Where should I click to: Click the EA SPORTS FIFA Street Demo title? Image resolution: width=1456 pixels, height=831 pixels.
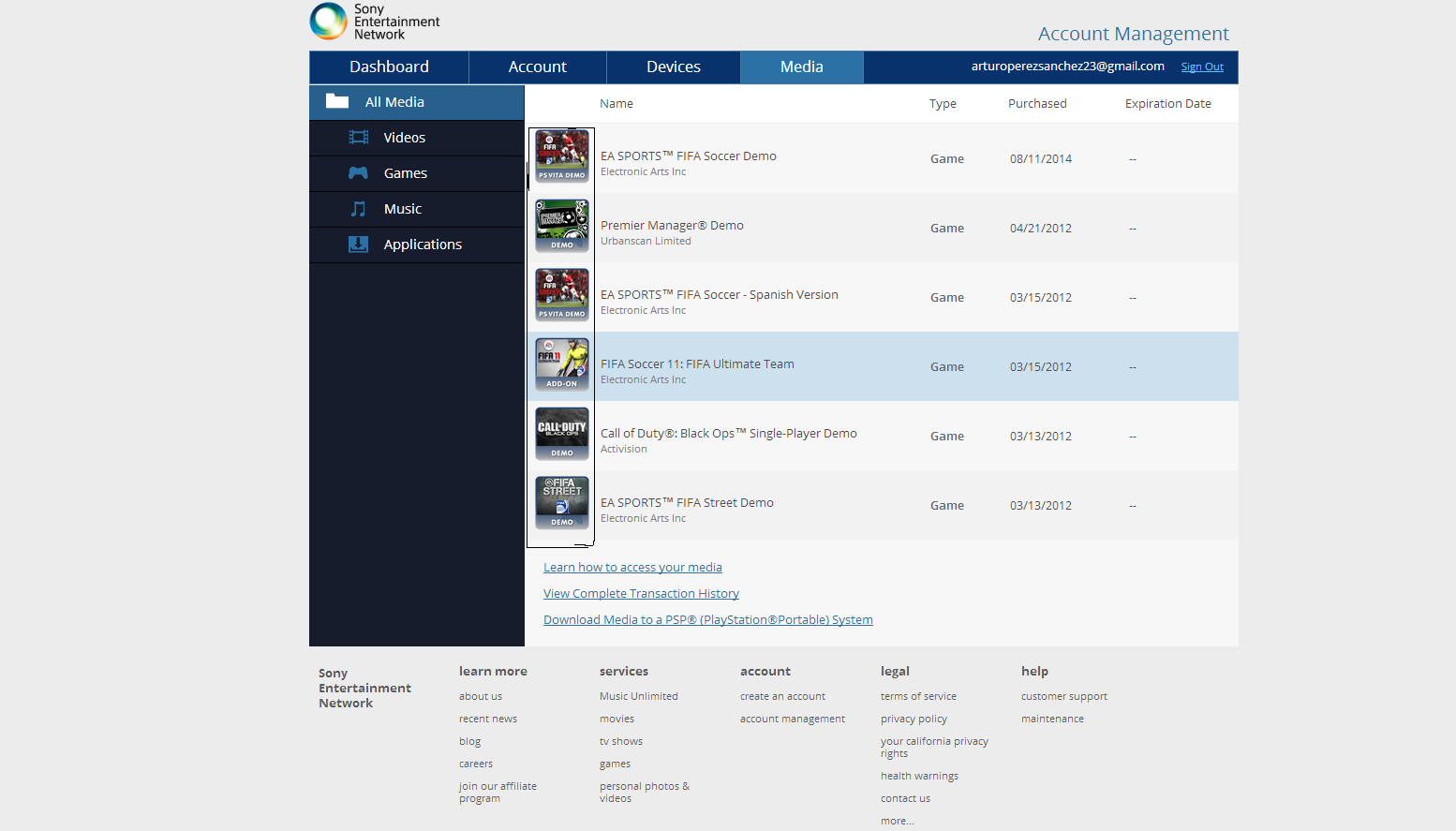pyautogui.click(x=687, y=502)
